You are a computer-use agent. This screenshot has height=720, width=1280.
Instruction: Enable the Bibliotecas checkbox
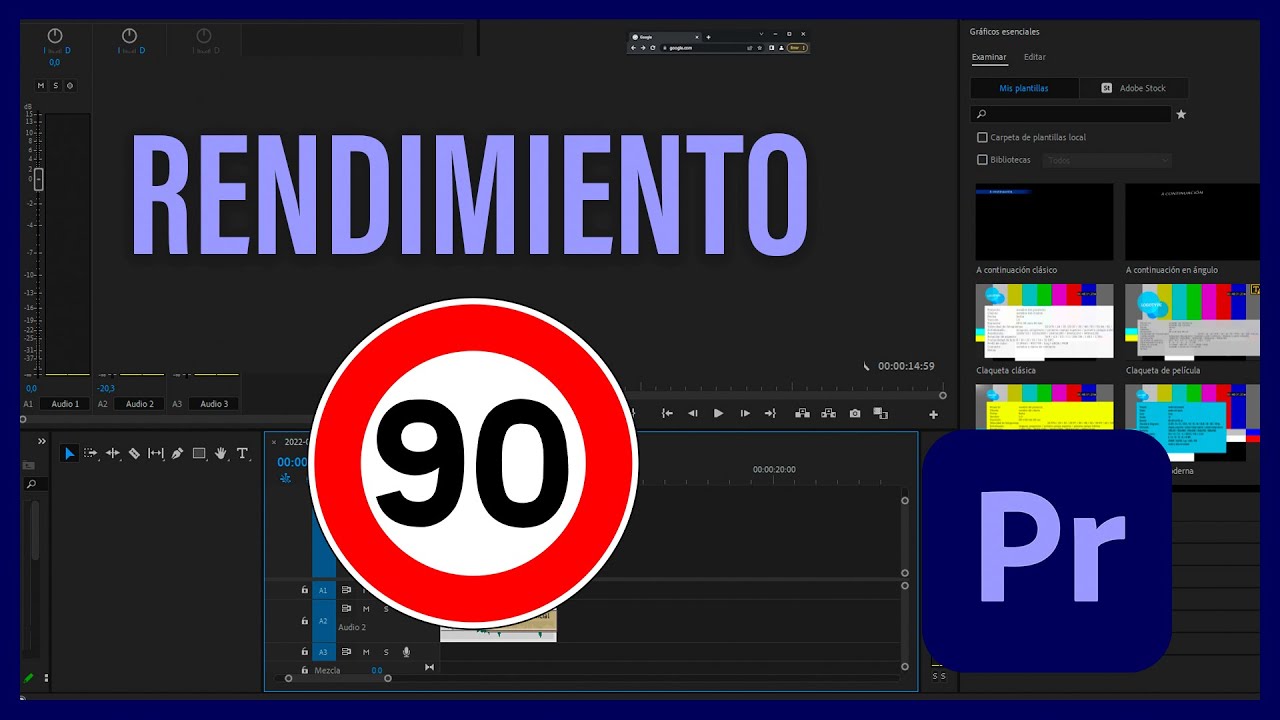(982, 160)
